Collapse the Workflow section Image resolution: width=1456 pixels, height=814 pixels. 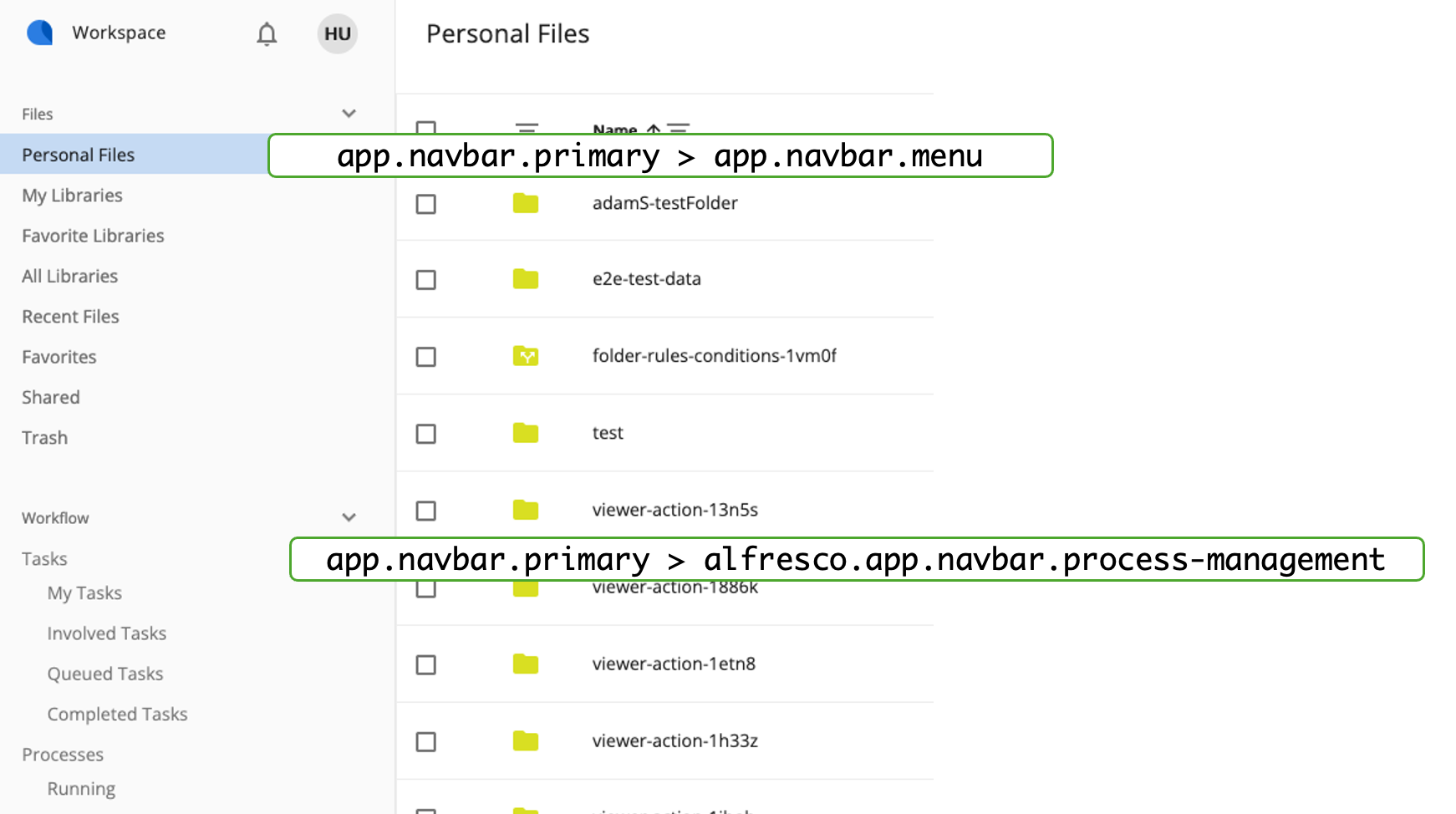[x=349, y=516]
